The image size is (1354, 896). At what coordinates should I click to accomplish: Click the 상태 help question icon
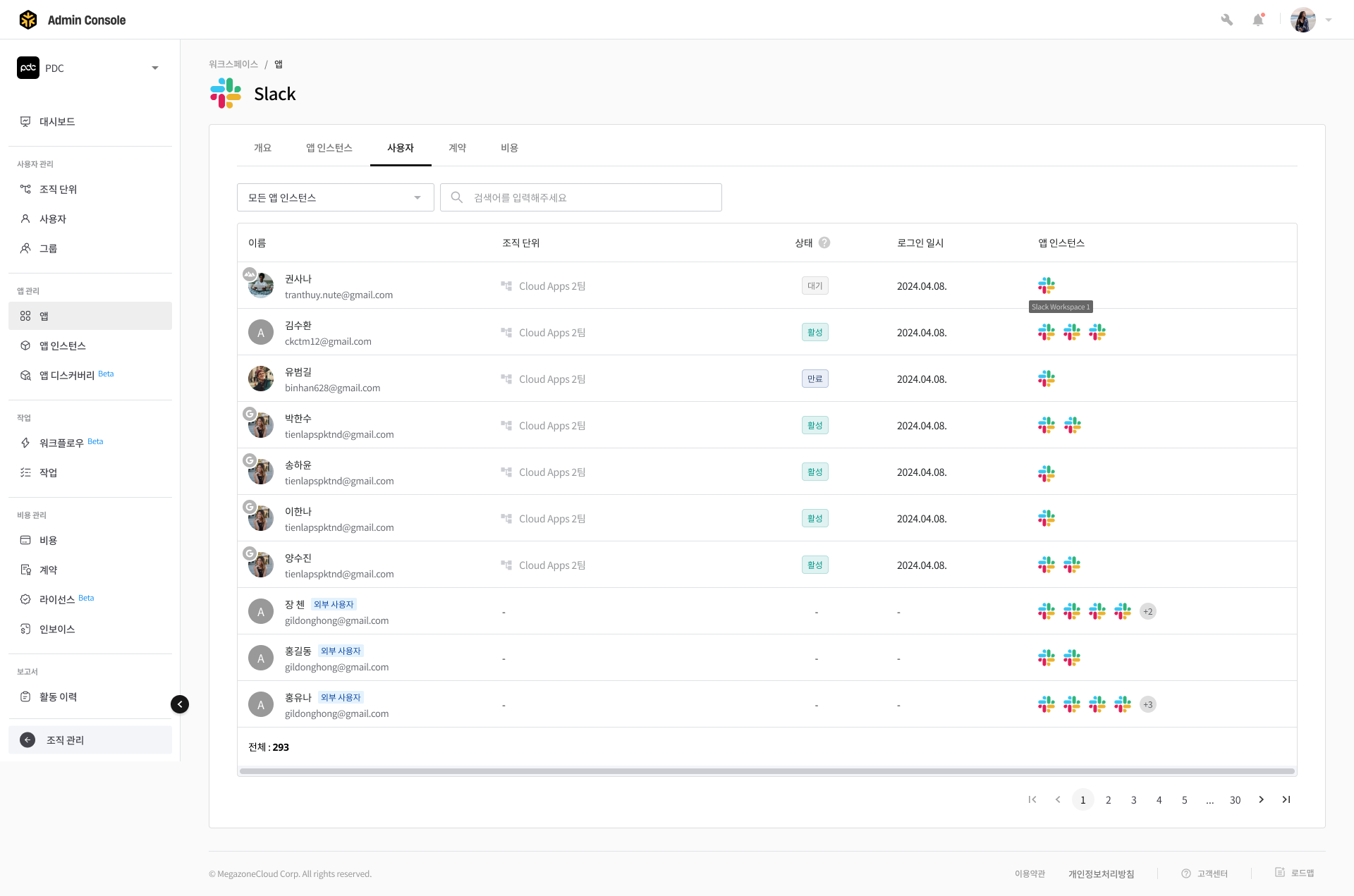[824, 243]
